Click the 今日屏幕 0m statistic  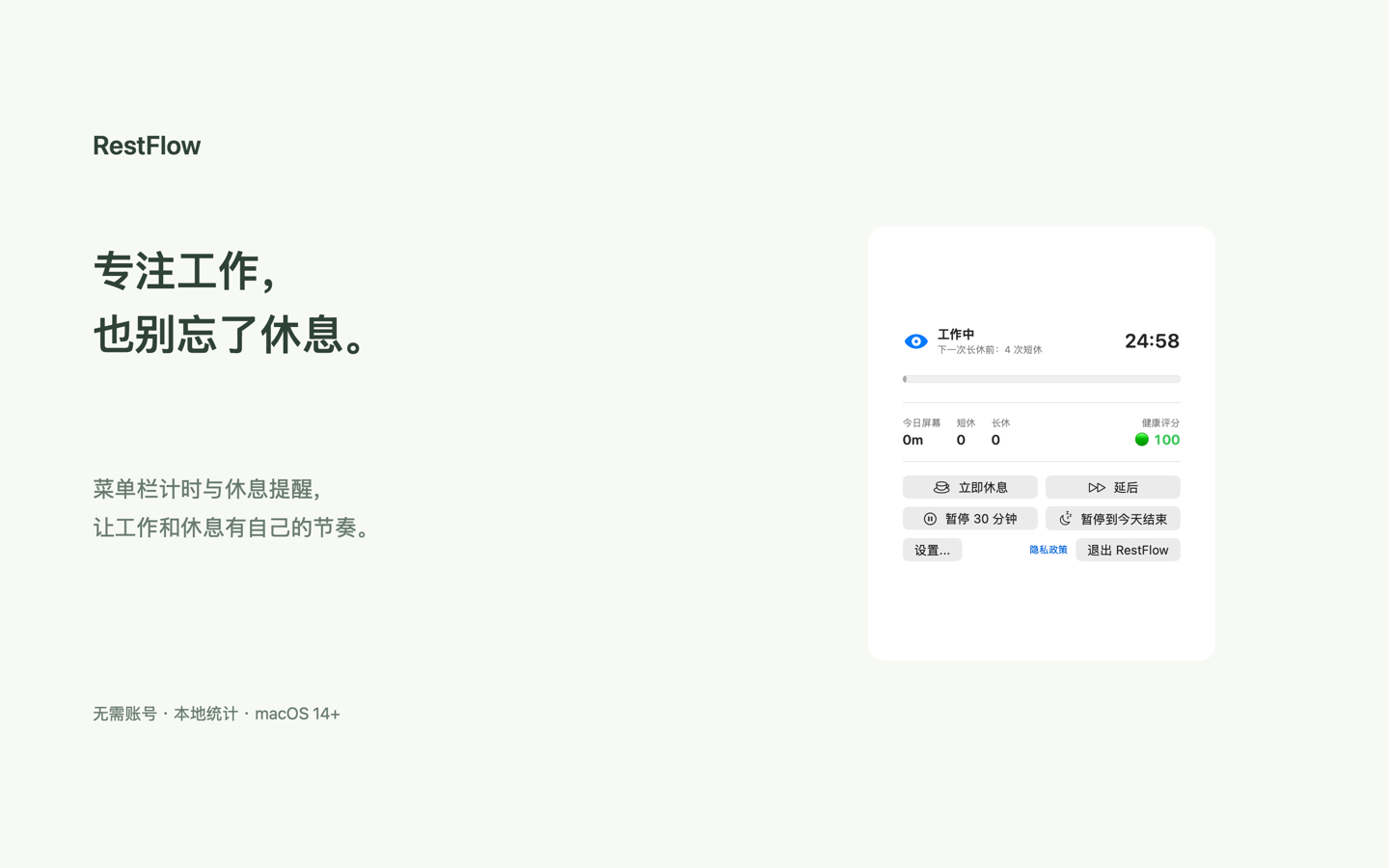tap(921, 432)
